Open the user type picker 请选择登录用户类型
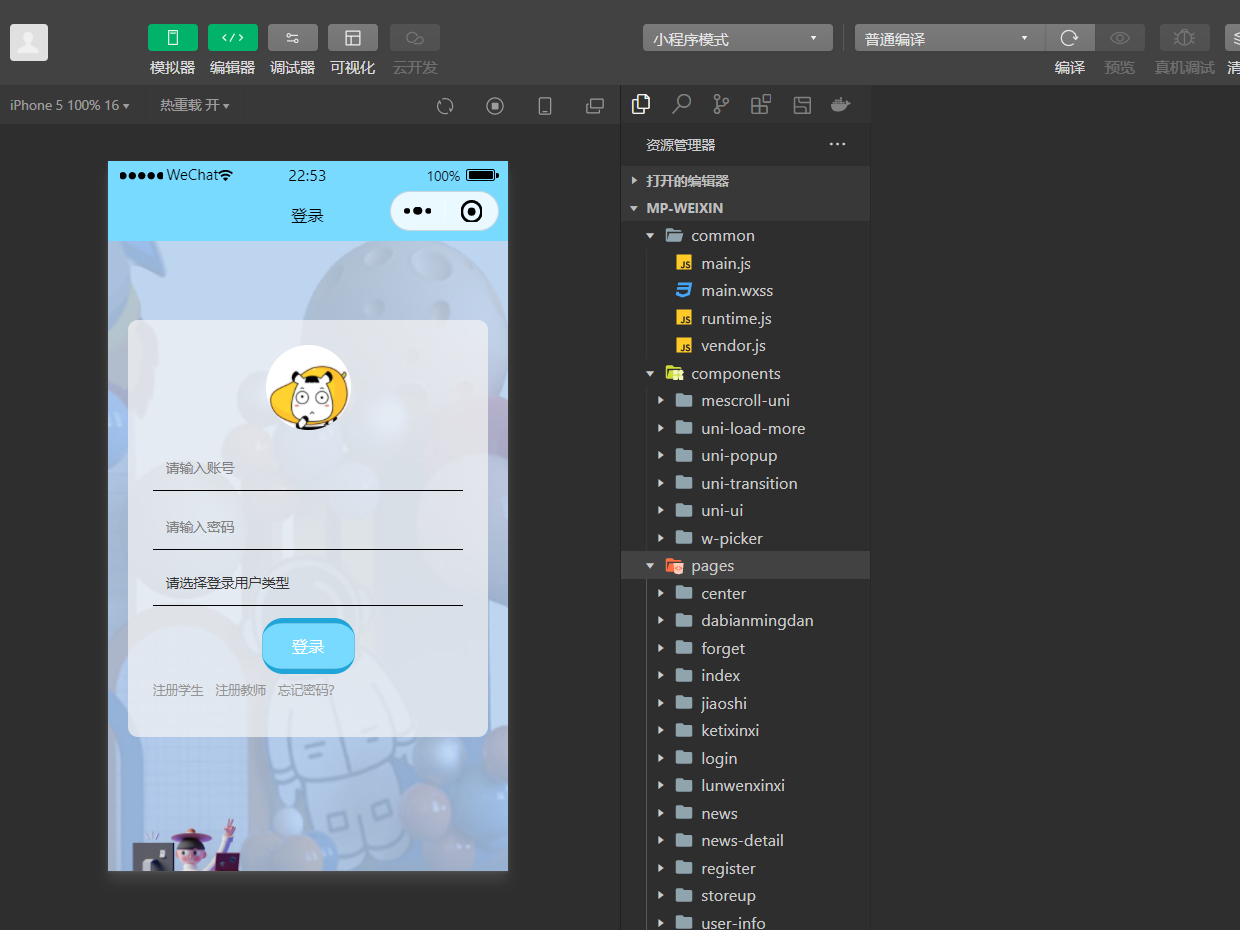 tap(308, 583)
